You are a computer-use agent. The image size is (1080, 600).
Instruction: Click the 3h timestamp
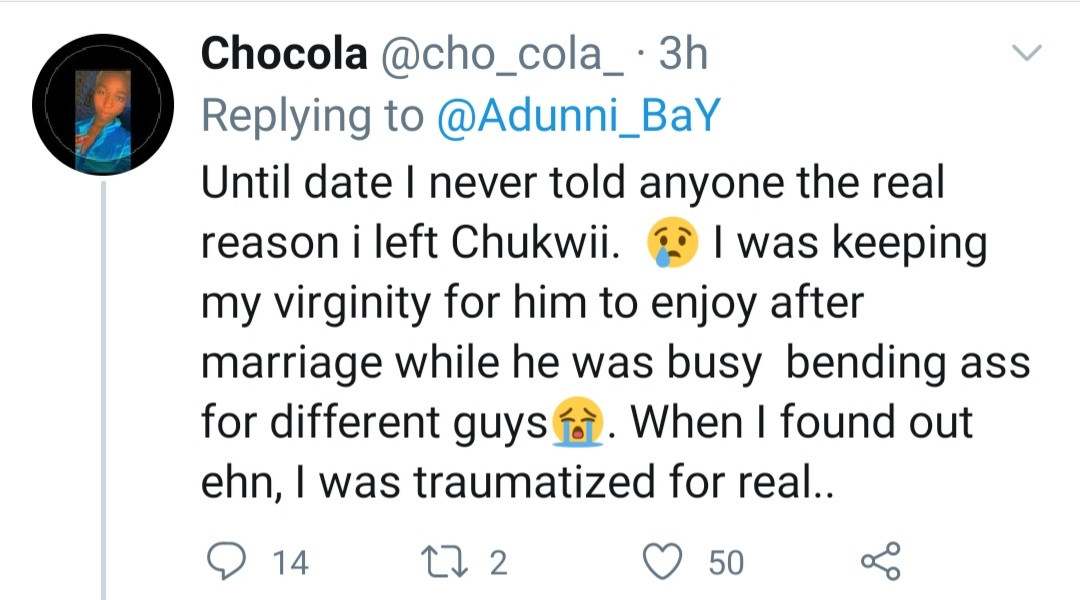pos(683,54)
